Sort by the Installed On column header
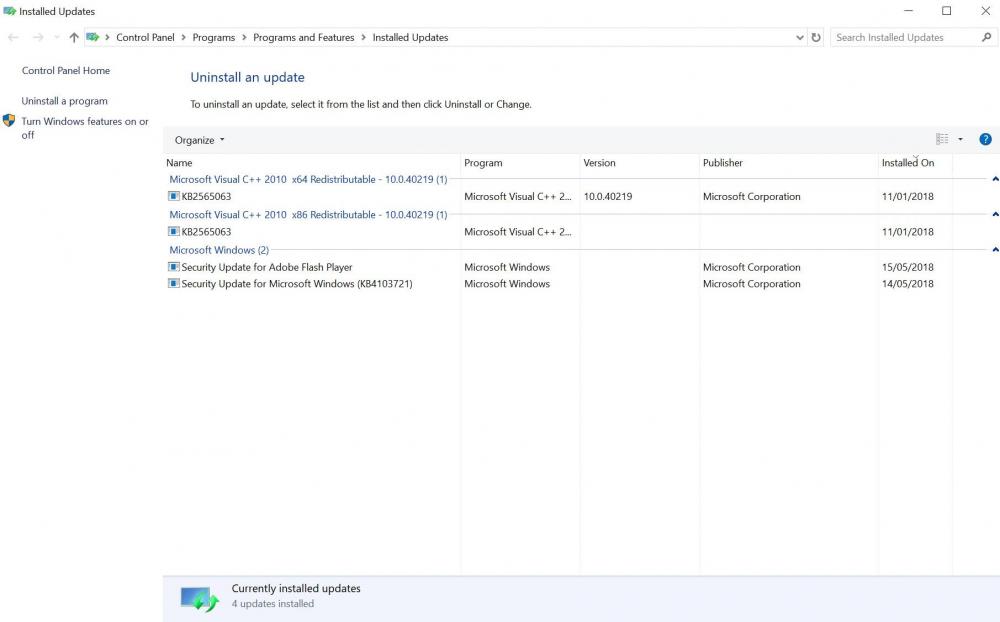The height and width of the screenshot is (622, 1000). click(x=915, y=163)
